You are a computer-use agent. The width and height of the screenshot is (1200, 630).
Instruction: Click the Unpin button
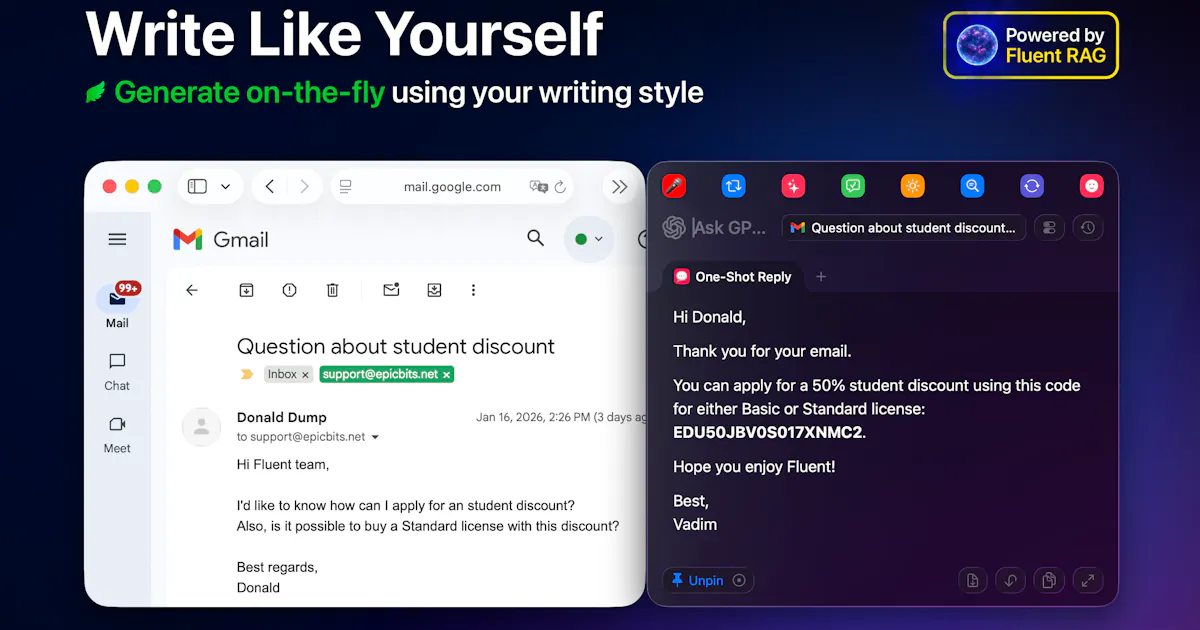(x=697, y=580)
